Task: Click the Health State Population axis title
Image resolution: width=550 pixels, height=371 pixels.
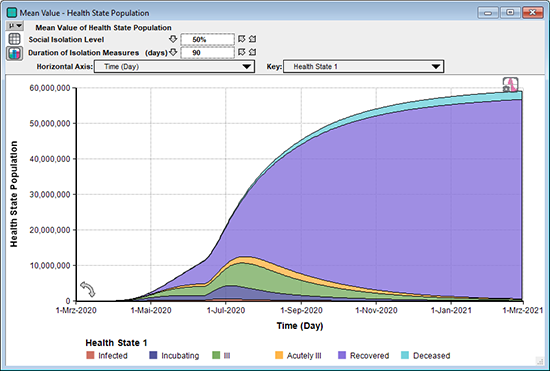Action: [x=14, y=194]
